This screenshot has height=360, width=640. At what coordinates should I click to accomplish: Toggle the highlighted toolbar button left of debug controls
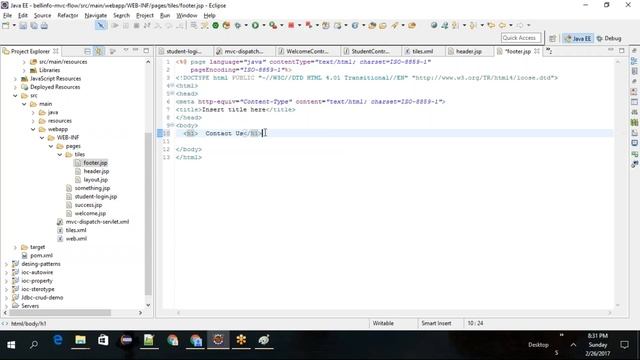[100, 25]
